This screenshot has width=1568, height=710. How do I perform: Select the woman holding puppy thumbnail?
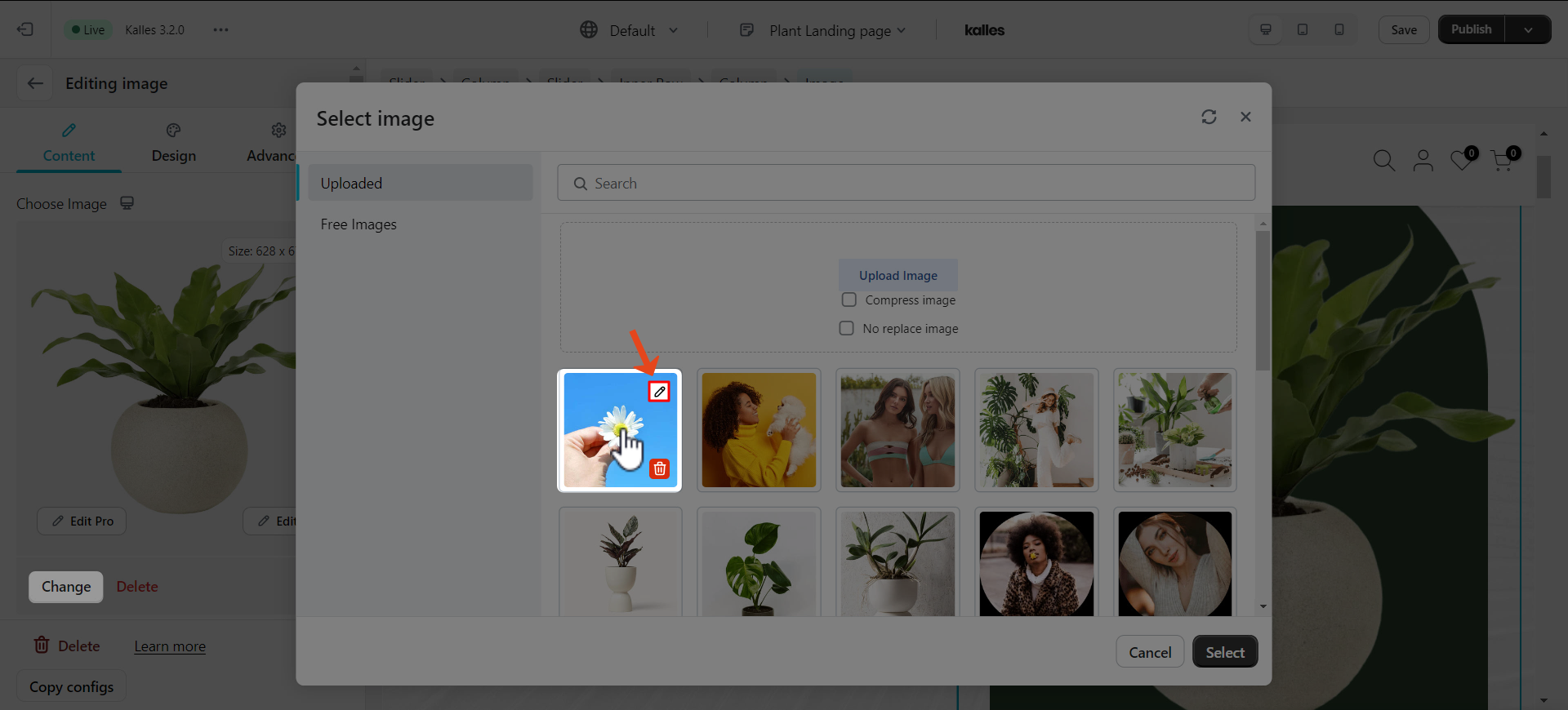[759, 430]
